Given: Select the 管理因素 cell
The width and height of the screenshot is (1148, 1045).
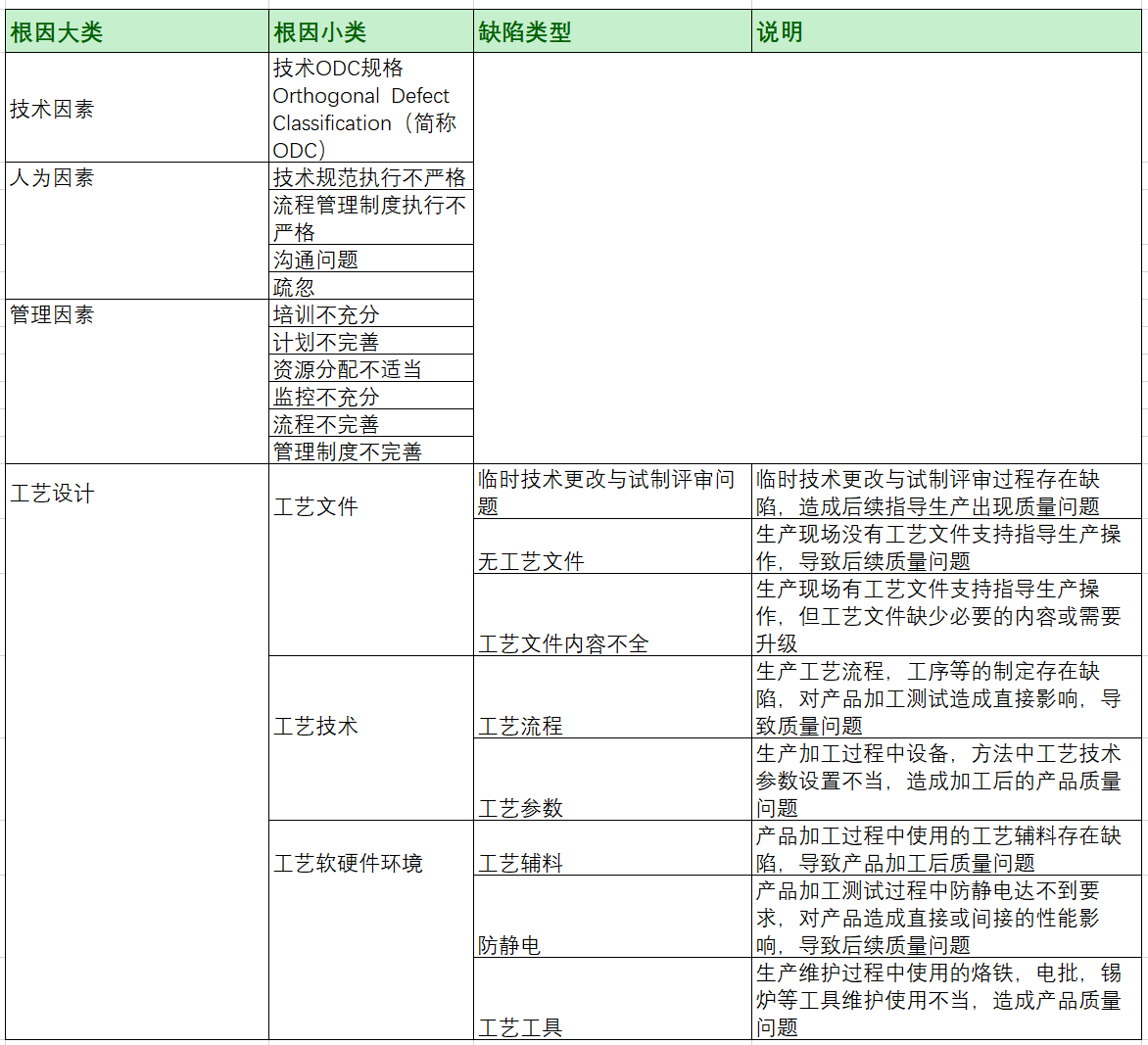Looking at the screenshot, I should coord(137,381).
